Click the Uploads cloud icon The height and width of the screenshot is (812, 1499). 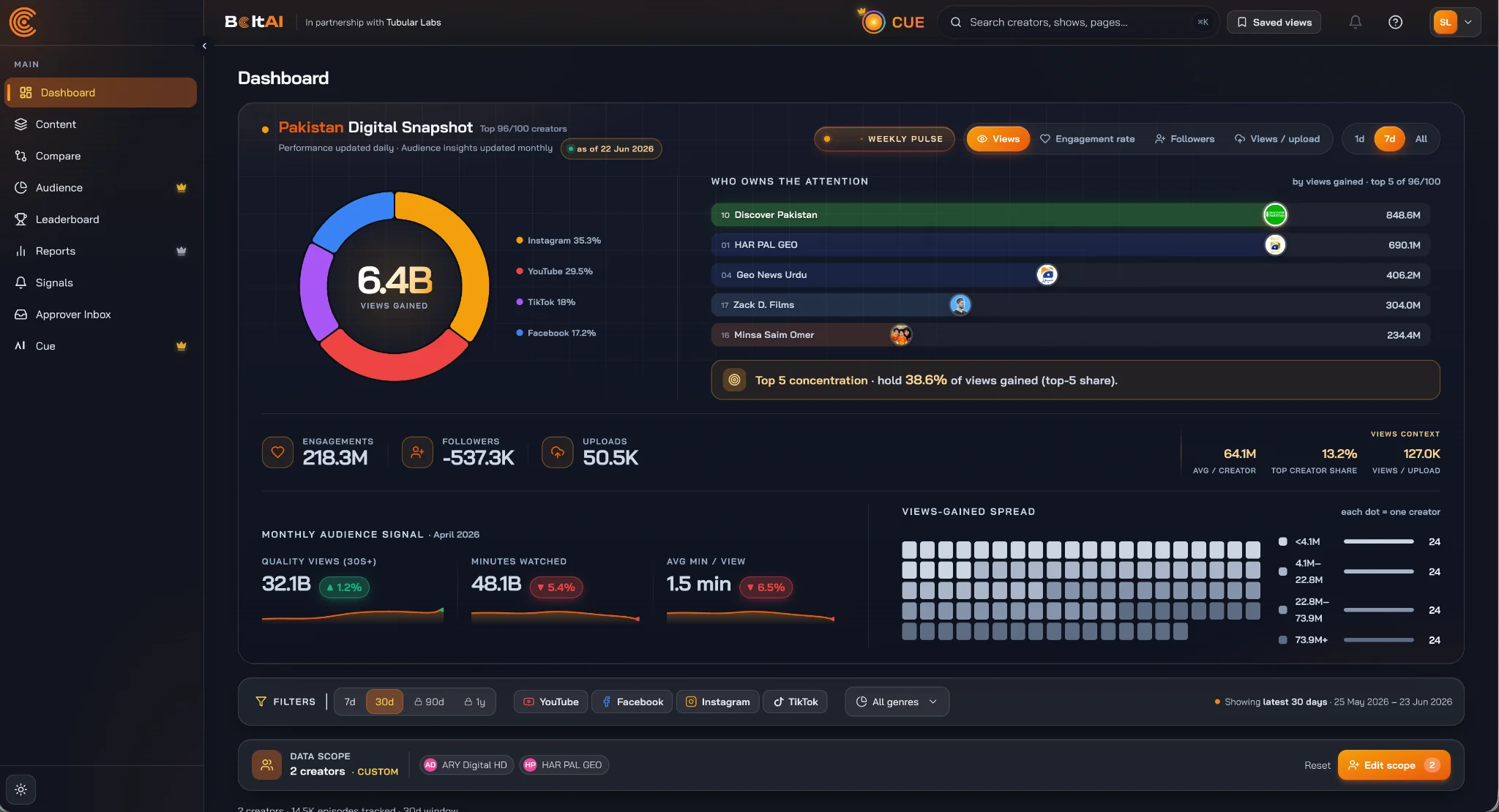(x=557, y=453)
